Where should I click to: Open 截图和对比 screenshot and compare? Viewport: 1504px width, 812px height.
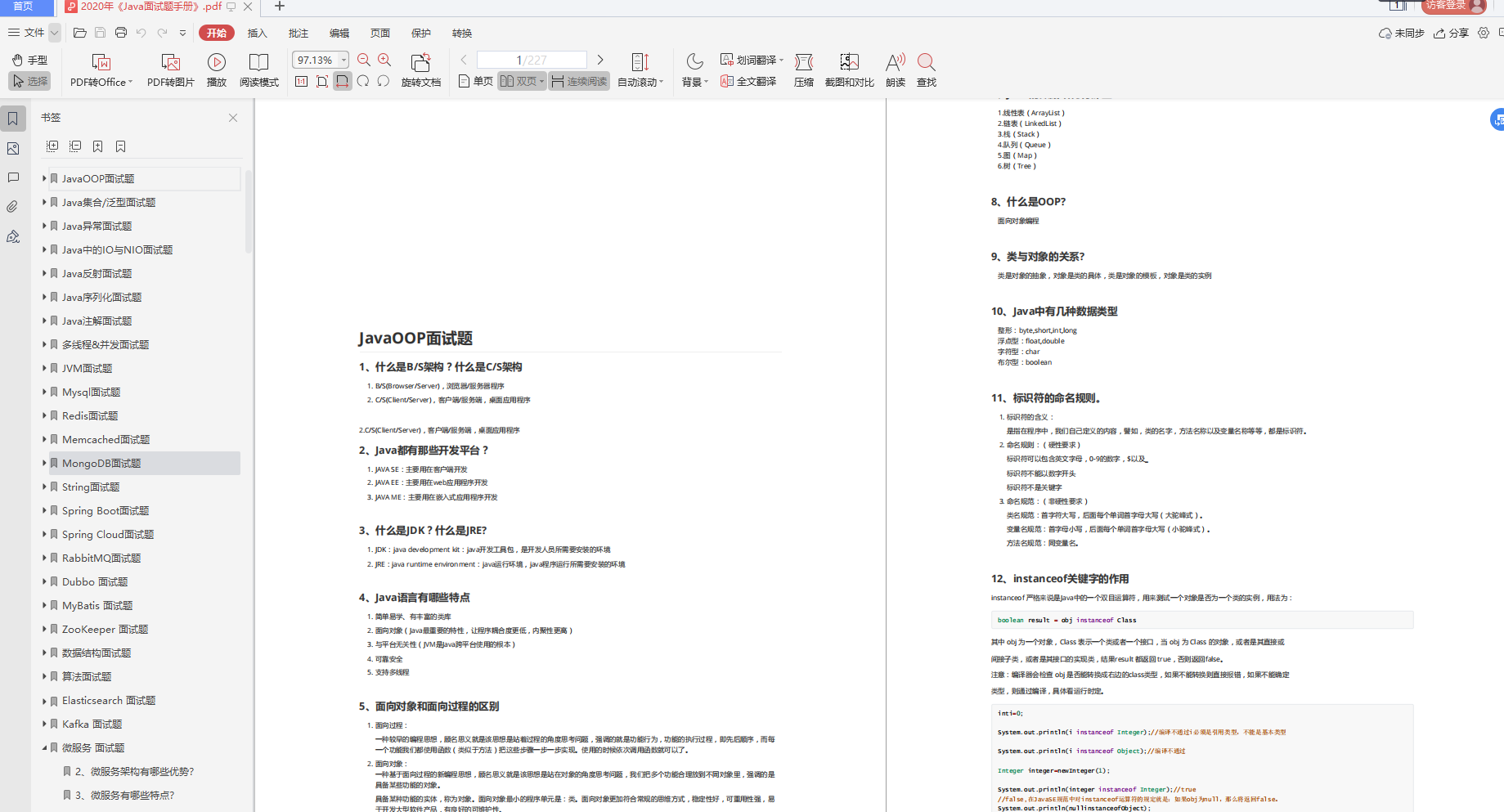click(850, 70)
